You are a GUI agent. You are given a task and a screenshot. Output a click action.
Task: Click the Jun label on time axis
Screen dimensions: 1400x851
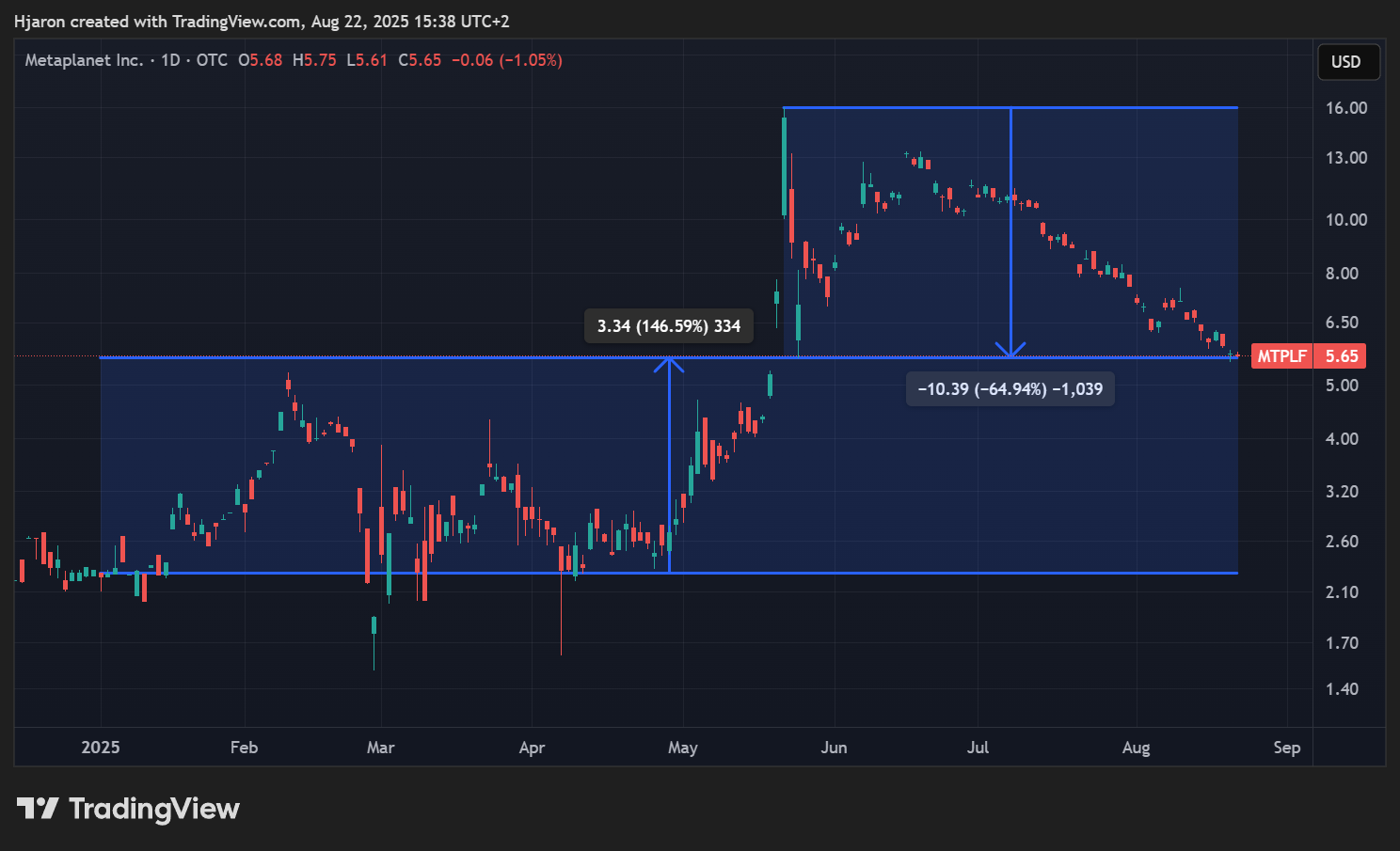click(x=834, y=748)
